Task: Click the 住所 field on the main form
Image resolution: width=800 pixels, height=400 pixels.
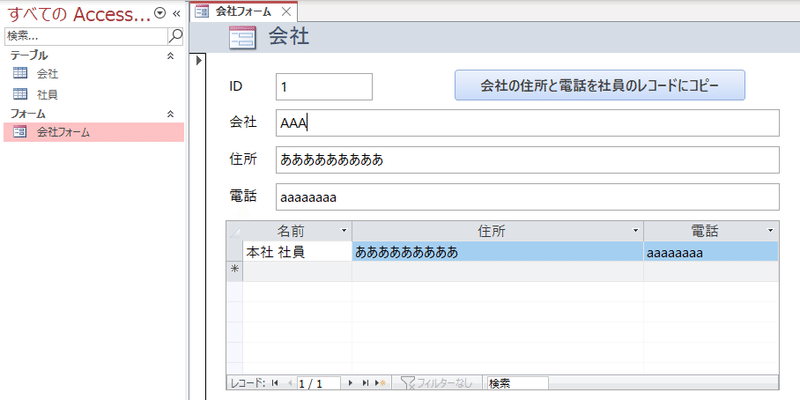Action: [528, 160]
